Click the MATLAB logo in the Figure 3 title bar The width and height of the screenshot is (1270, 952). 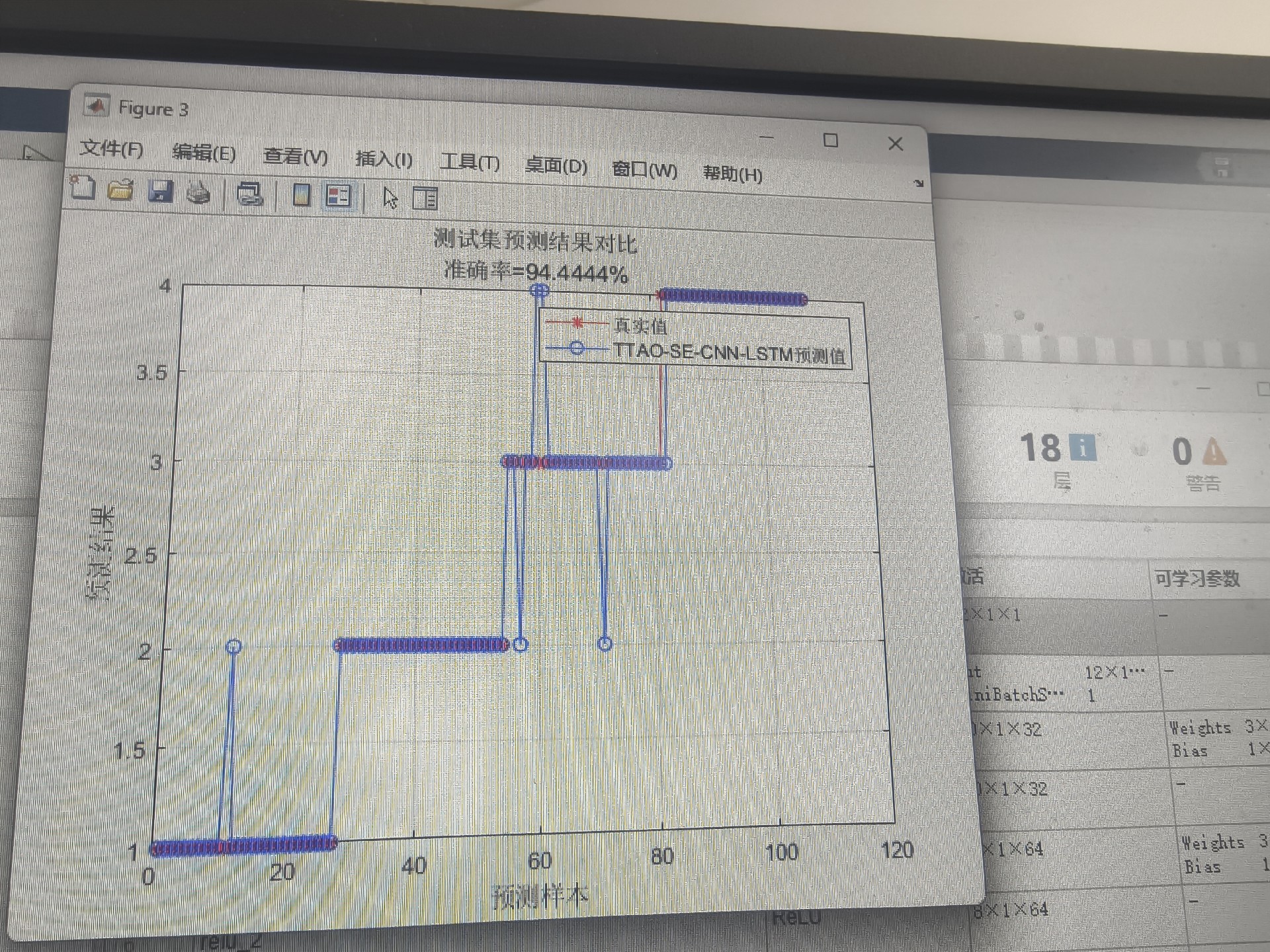[97, 106]
